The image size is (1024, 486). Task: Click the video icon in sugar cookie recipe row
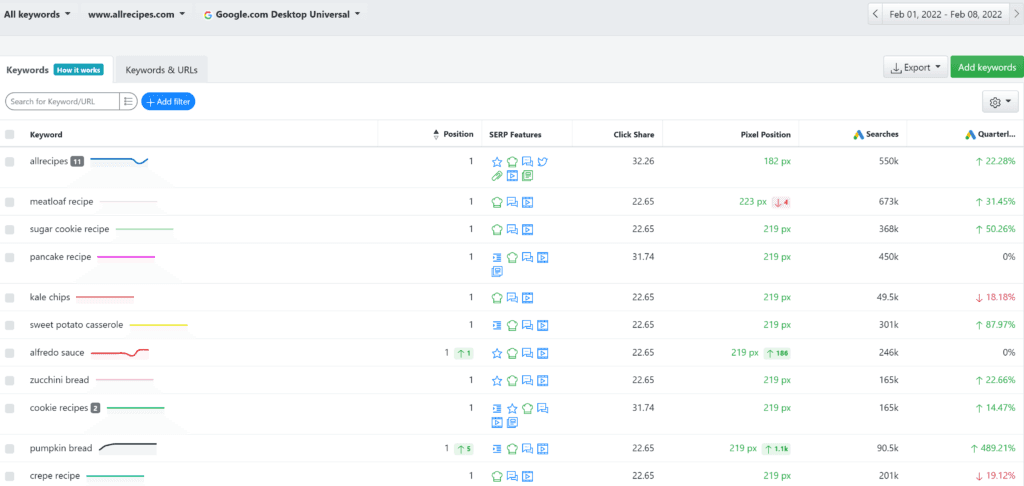tap(527, 229)
